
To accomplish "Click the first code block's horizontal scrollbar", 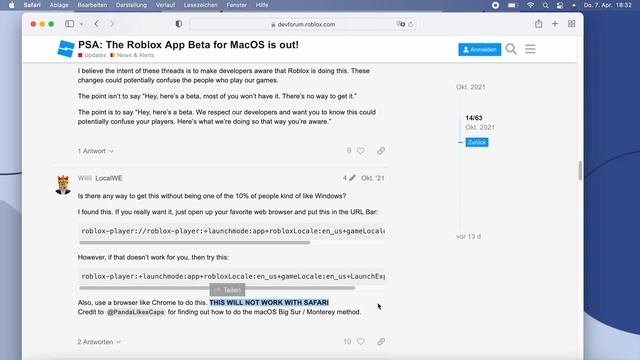I will click(195, 242).
